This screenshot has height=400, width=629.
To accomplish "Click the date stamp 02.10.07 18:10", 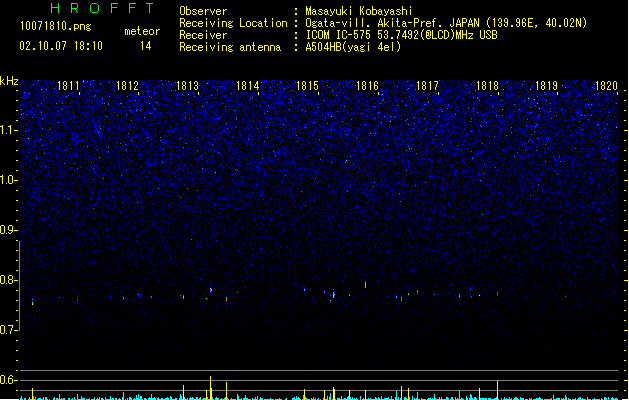I will pos(61,46).
